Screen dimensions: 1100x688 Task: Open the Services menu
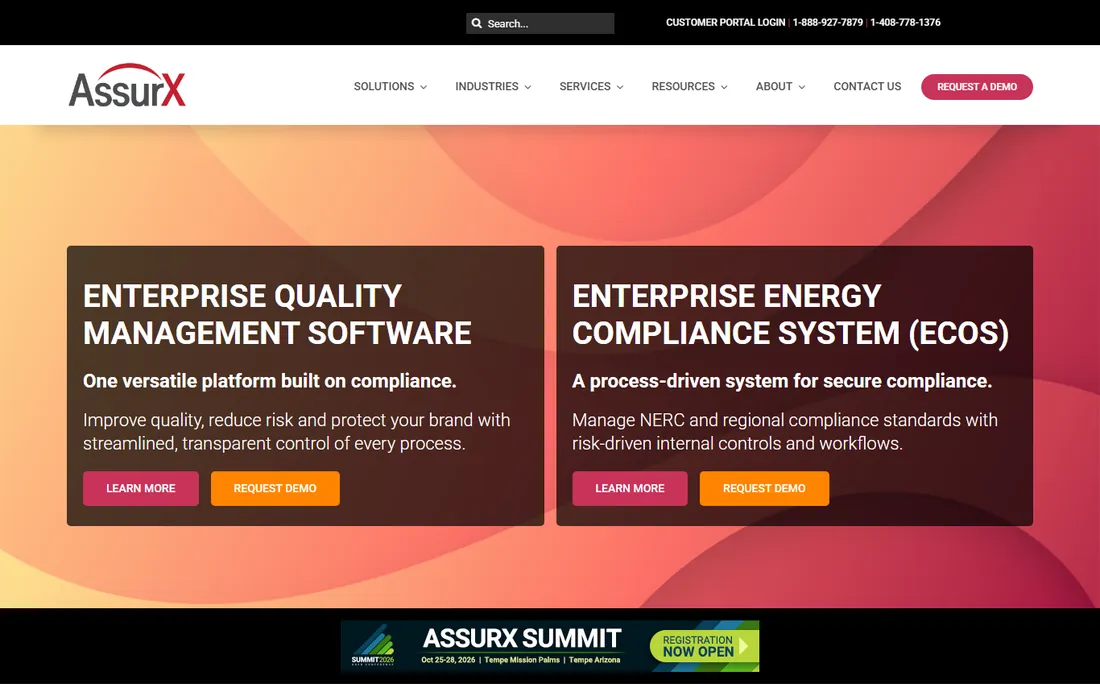pos(585,86)
